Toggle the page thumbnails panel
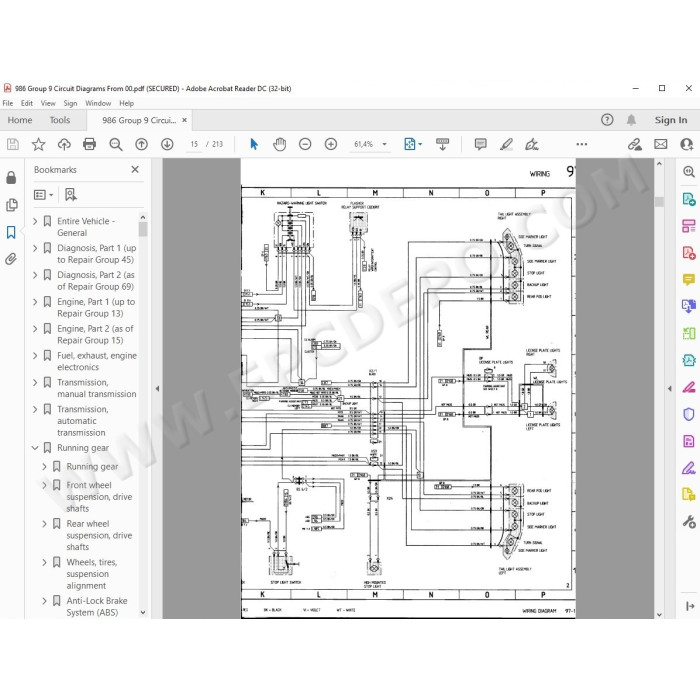Screen dimensions: 700x700 11,205
